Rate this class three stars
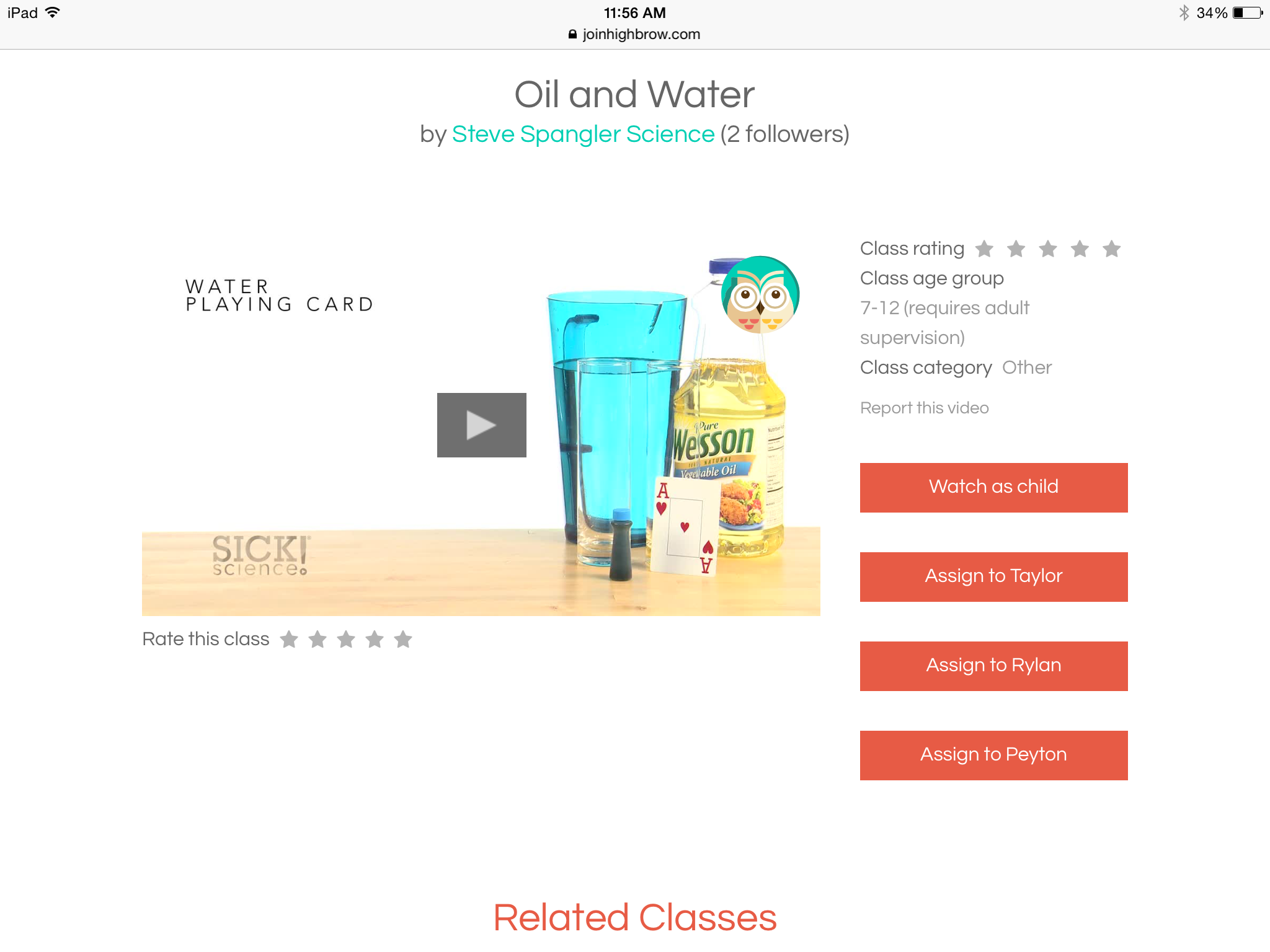Screen dimensions: 1270x952 pos(346,639)
